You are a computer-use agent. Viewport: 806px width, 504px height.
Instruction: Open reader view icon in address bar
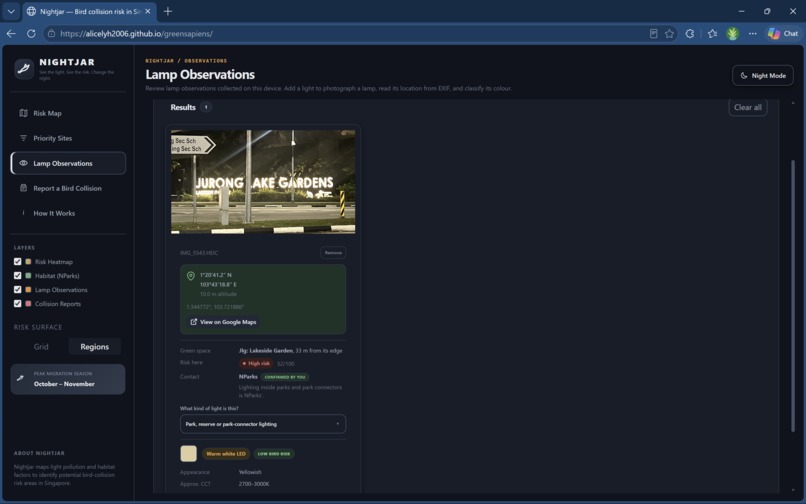(x=653, y=33)
